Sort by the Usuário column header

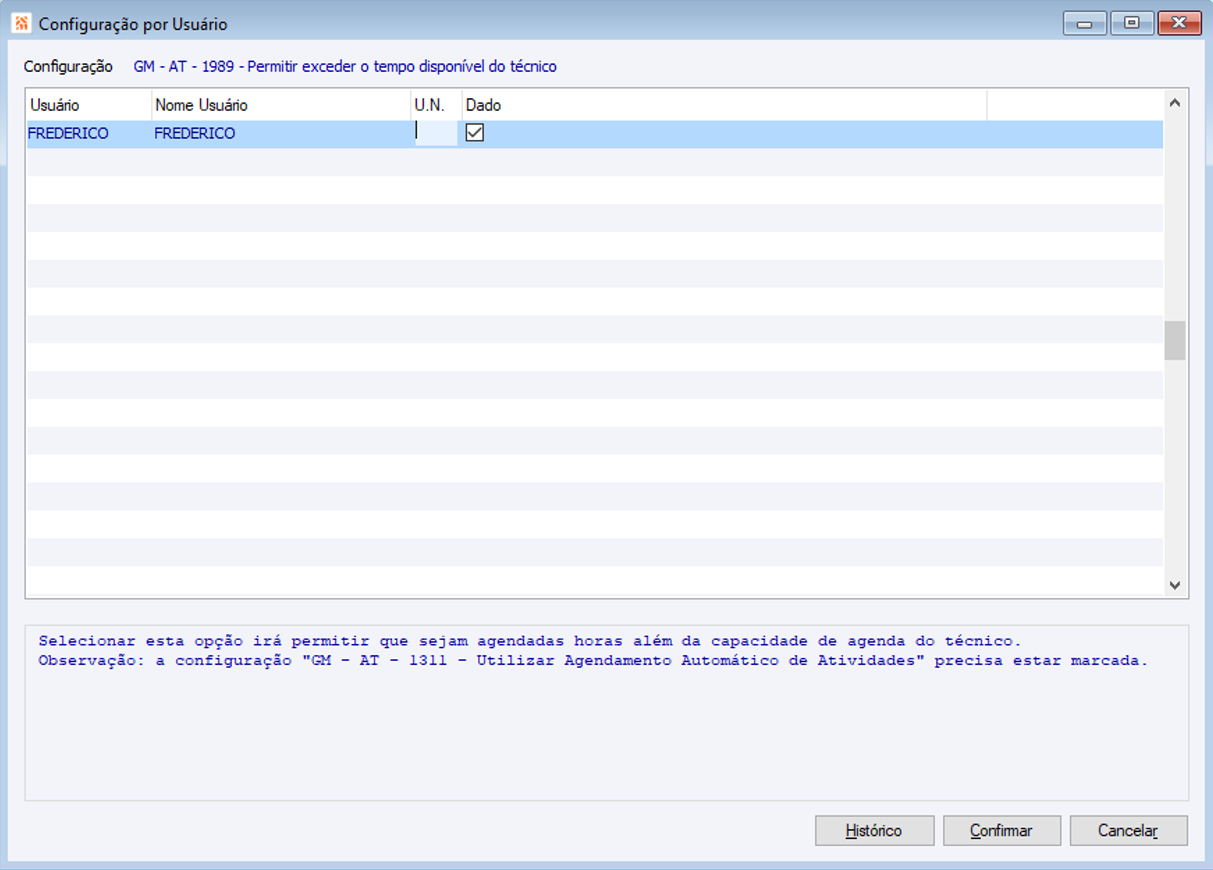[x=88, y=105]
